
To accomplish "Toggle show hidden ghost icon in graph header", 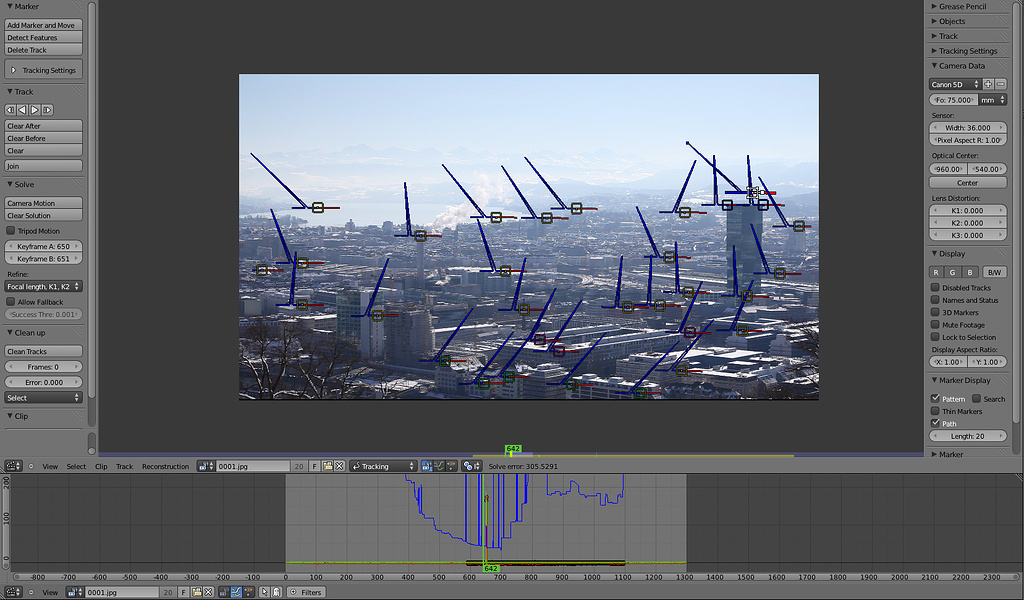I will coord(277,592).
